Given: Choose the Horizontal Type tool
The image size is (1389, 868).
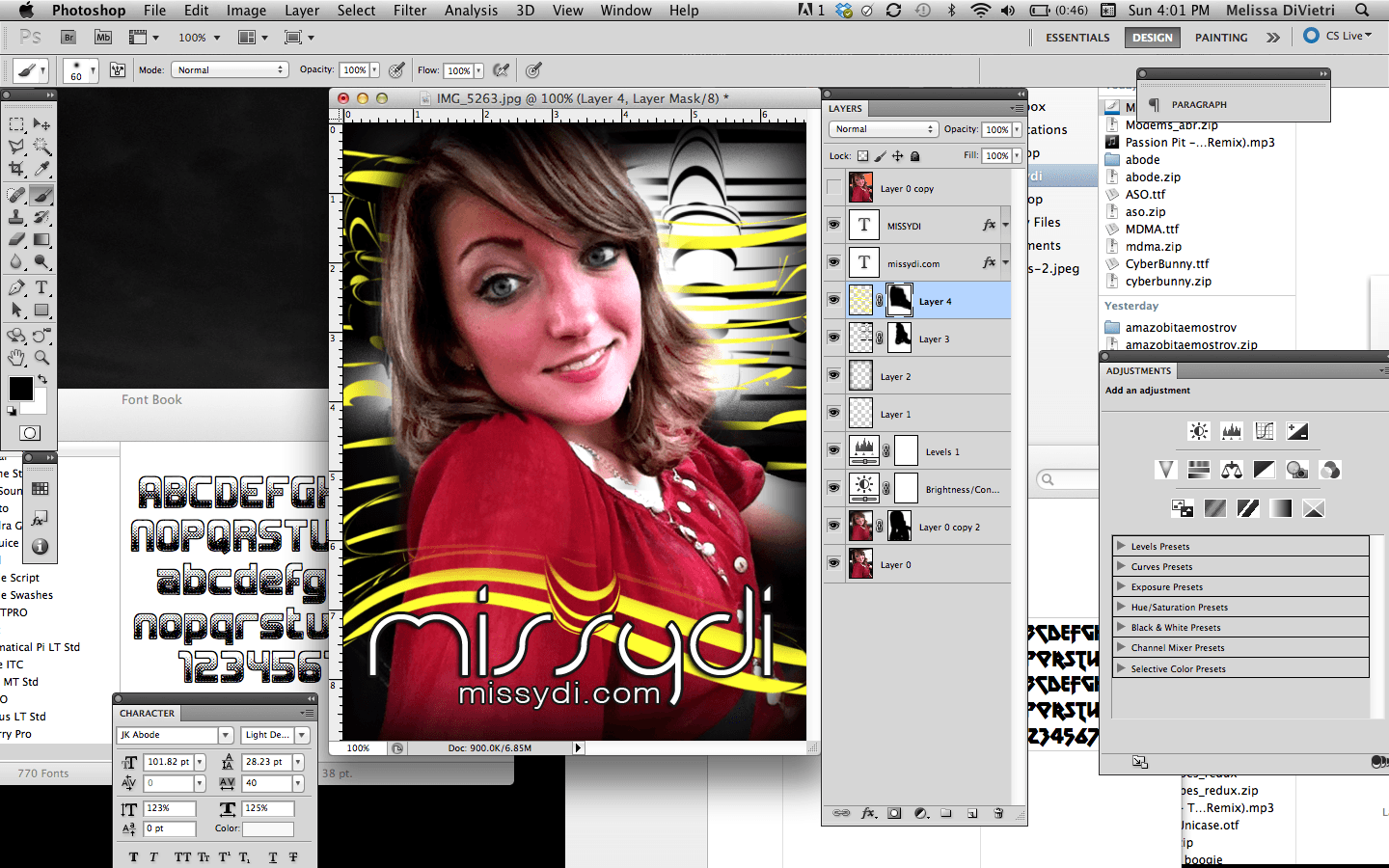Looking at the screenshot, I should tap(41, 287).
